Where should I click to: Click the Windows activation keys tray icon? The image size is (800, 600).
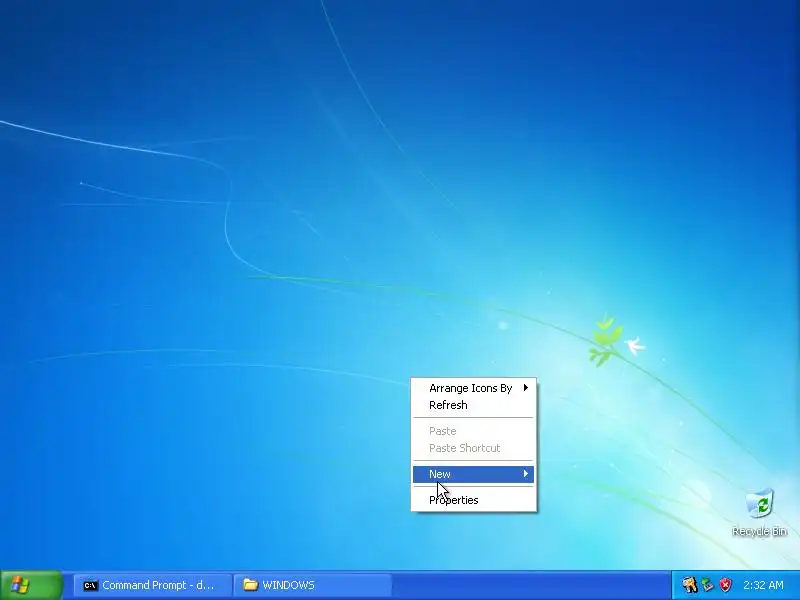689,585
